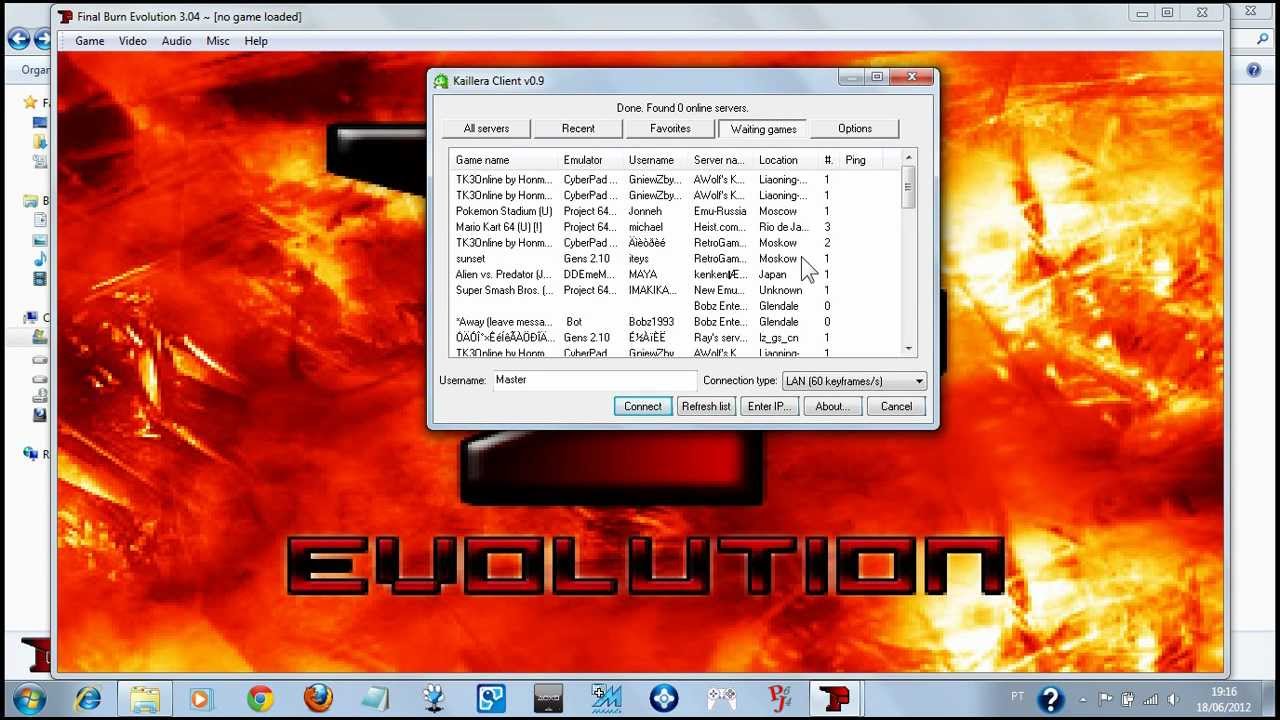This screenshot has height=720, width=1280.
Task: Click the game list scrollbar thumb
Action: pyautogui.click(x=909, y=187)
